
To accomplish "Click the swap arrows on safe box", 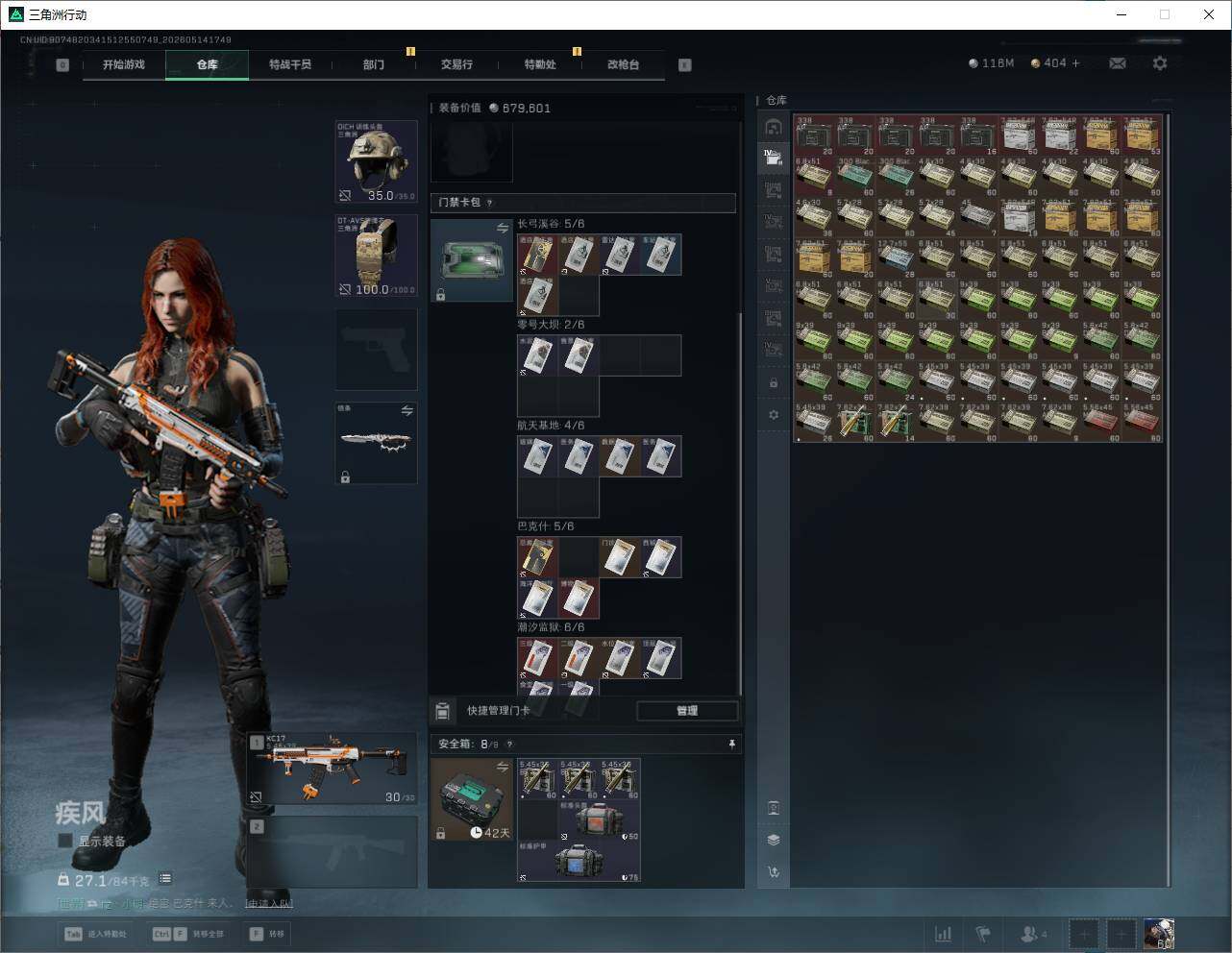I will click(x=503, y=767).
